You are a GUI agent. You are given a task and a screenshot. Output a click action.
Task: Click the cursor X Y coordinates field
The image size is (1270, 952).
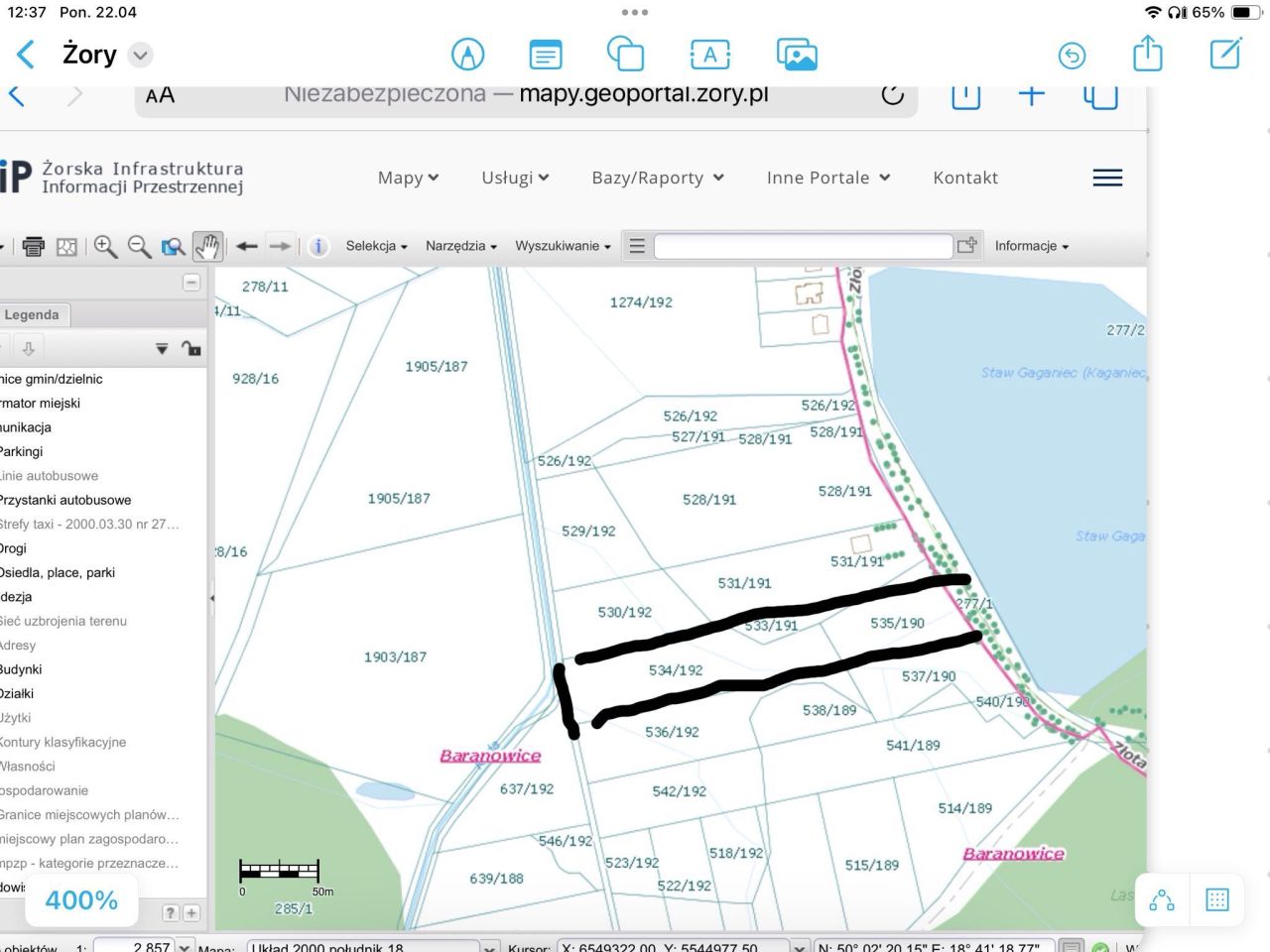674,947
